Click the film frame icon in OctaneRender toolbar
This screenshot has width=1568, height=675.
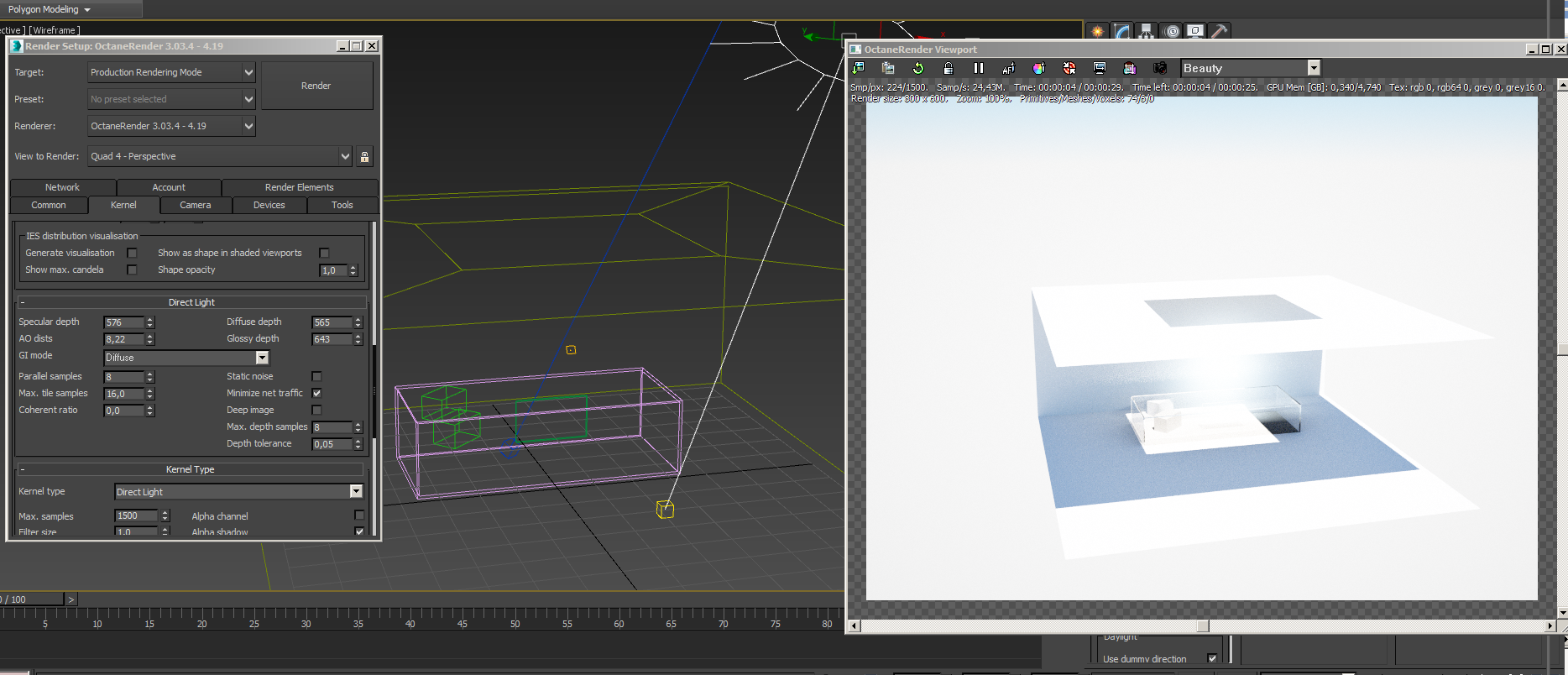1130,68
